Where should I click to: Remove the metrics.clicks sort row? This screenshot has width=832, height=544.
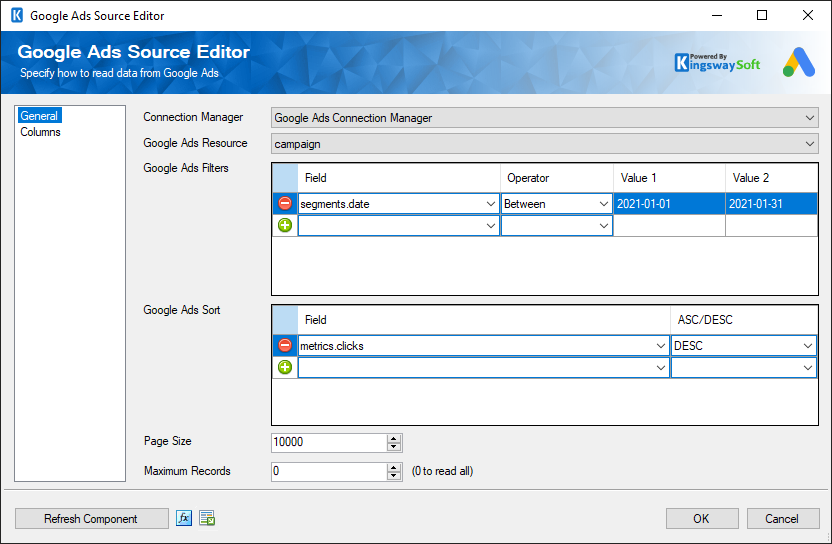285,346
